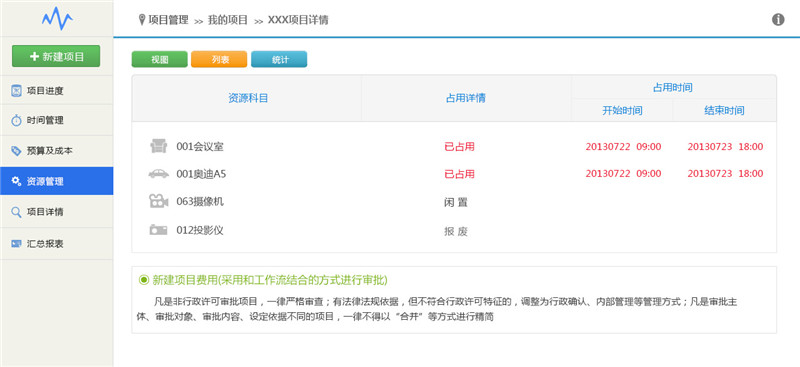Click end time 20130723 18:00 of 001会议室
800x367 pixels.
click(725, 147)
